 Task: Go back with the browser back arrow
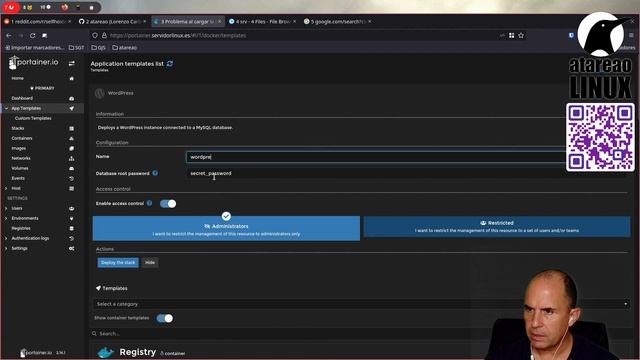[x=9, y=36]
